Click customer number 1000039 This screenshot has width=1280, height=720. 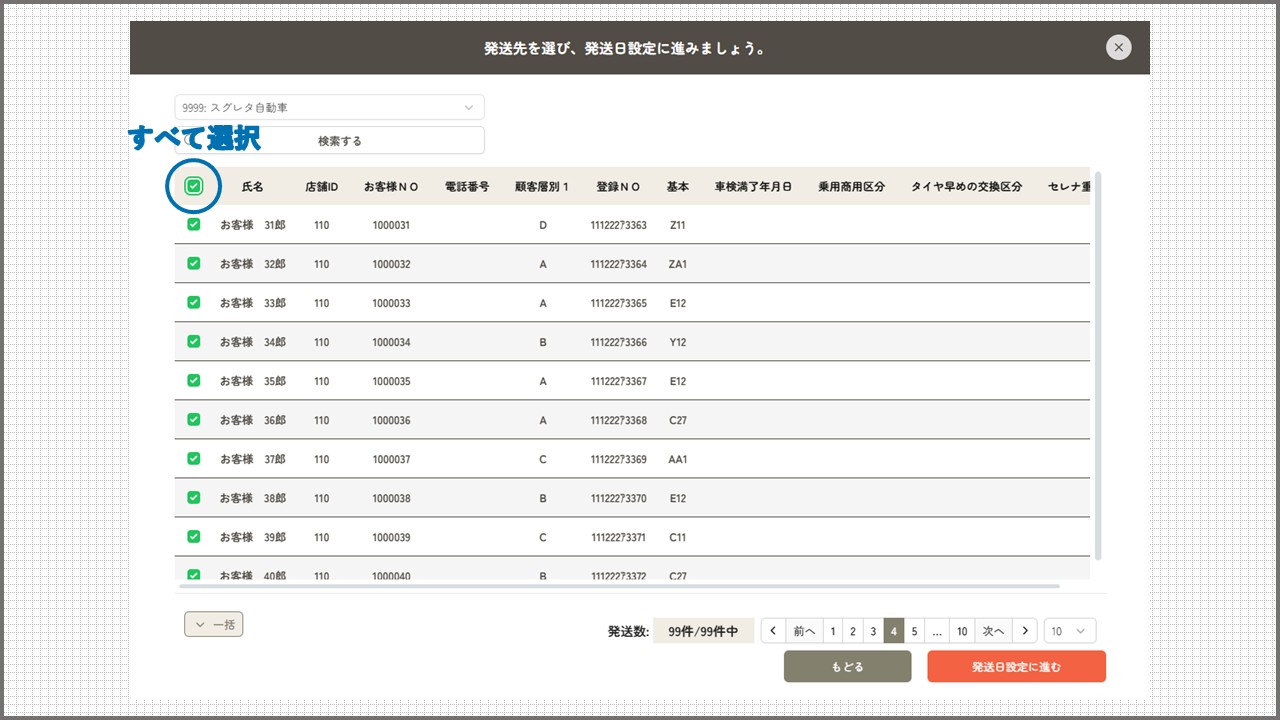(x=391, y=537)
